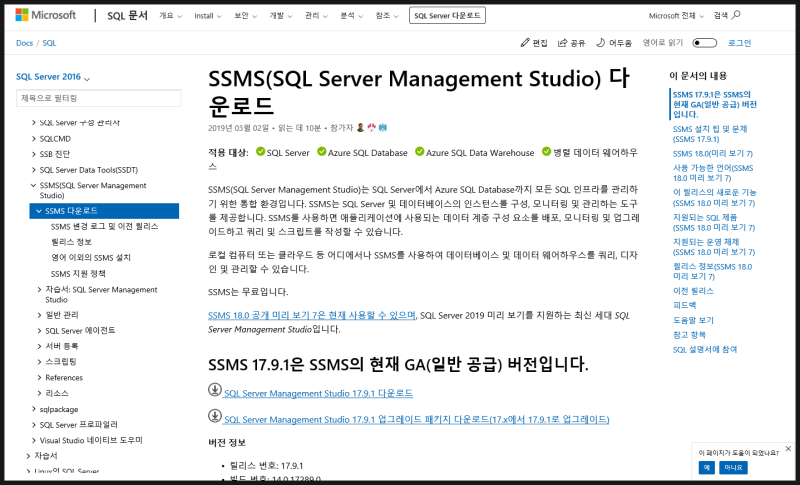Click the title filter input field
The height and width of the screenshot is (485, 800).
point(98,98)
